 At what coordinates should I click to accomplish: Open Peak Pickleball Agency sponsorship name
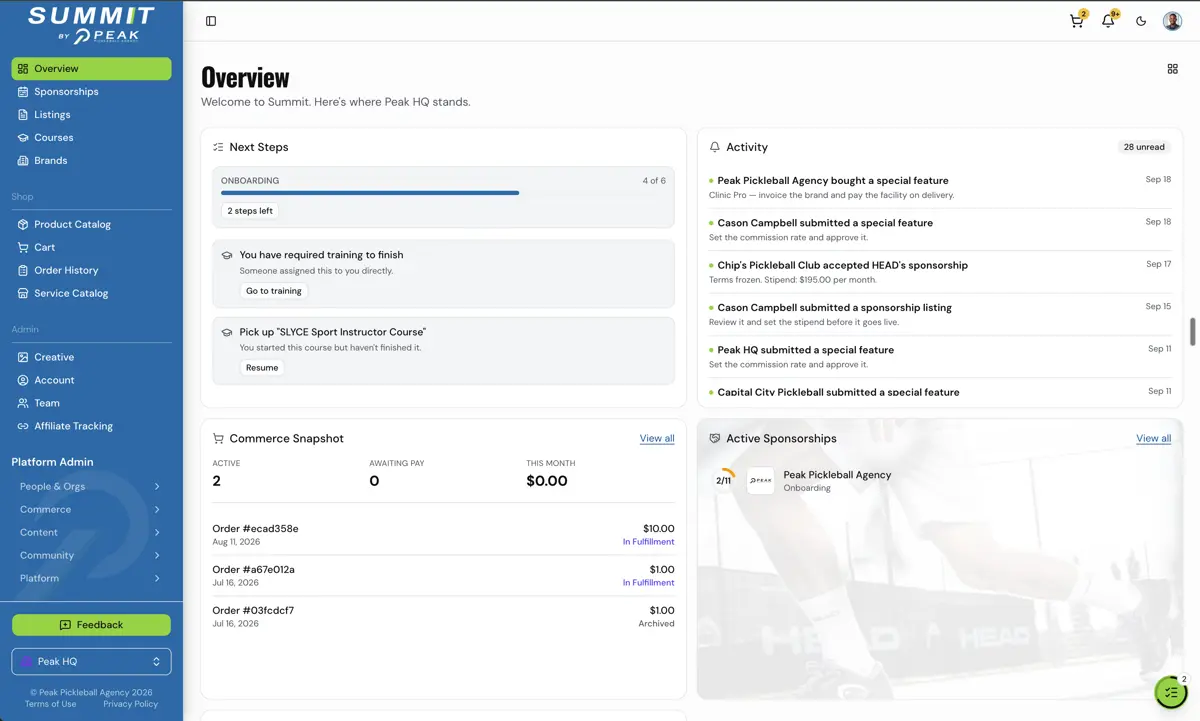pyautogui.click(x=837, y=475)
